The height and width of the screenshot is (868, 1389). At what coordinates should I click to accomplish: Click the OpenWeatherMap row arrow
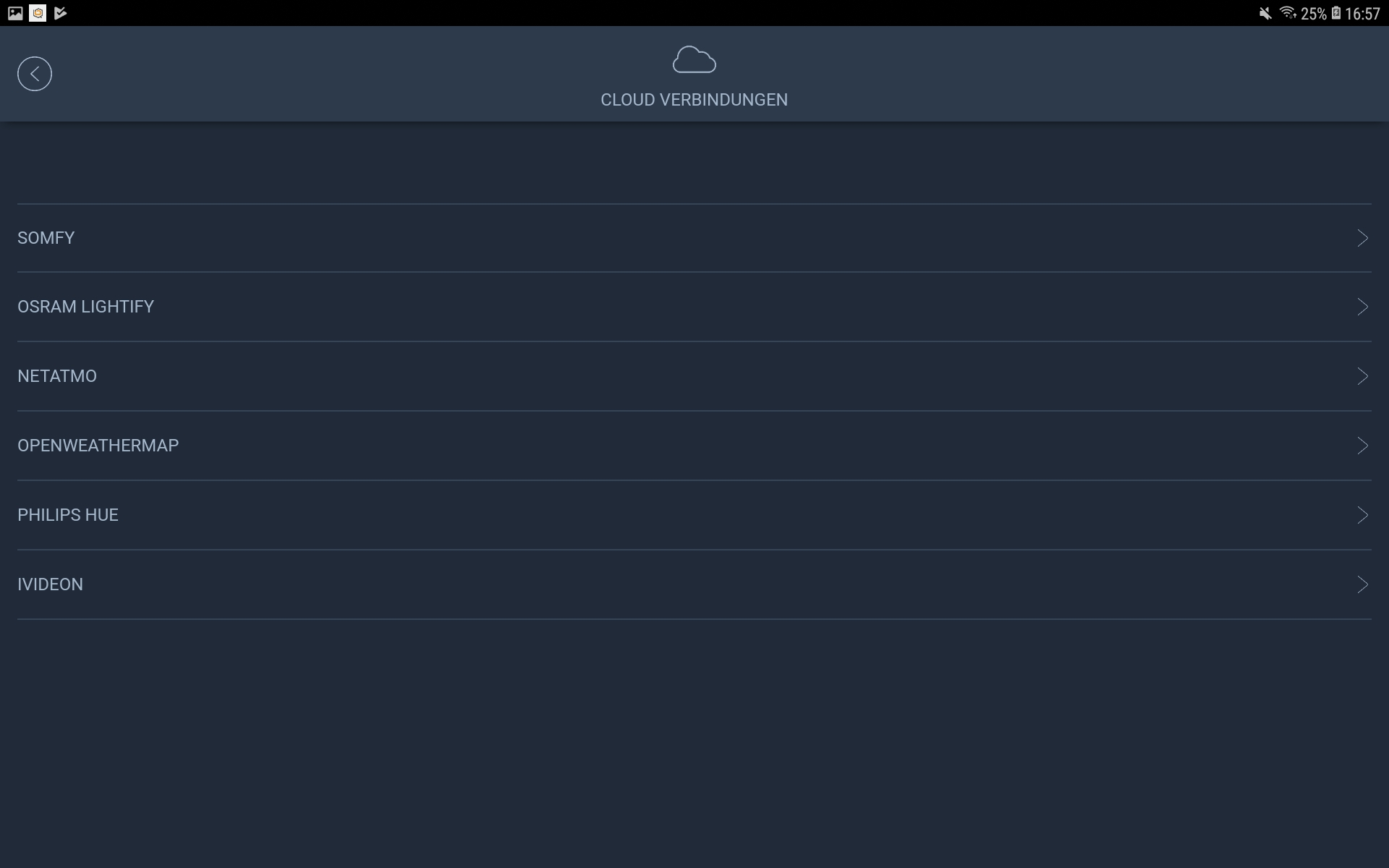coord(1362,446)
